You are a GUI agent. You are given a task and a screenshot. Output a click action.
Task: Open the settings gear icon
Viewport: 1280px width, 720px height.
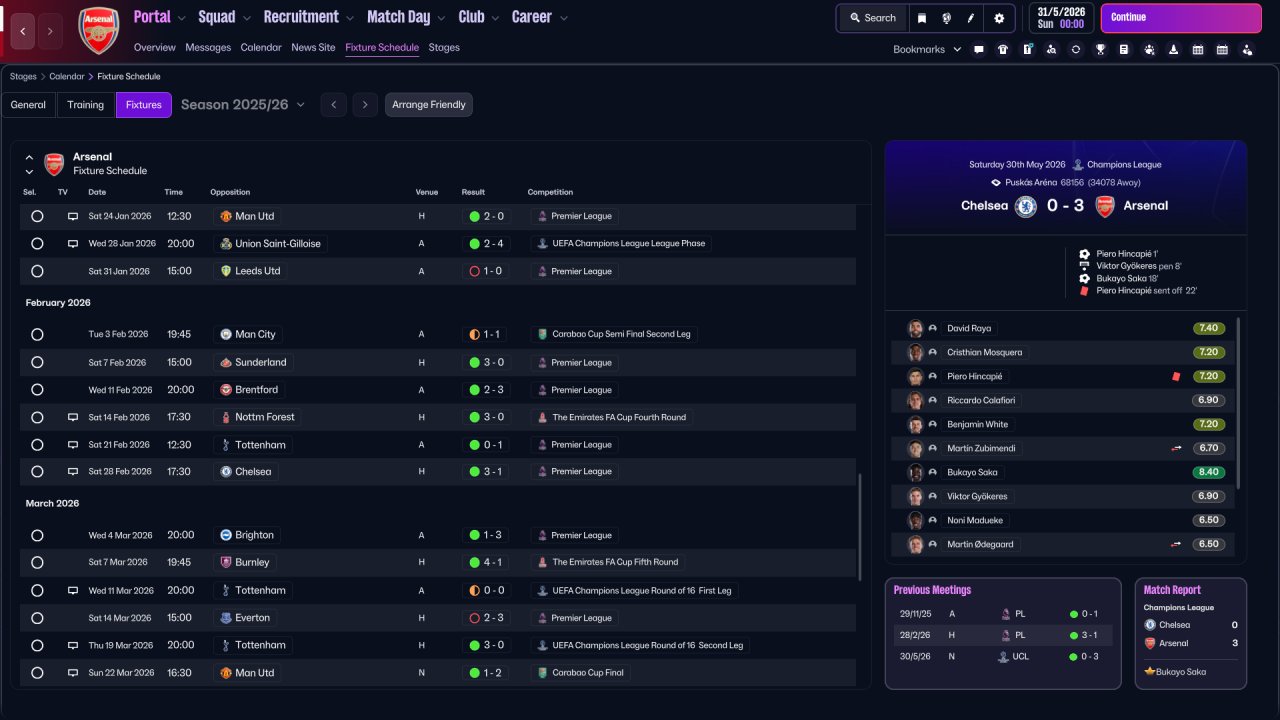(x=999, y=18)
